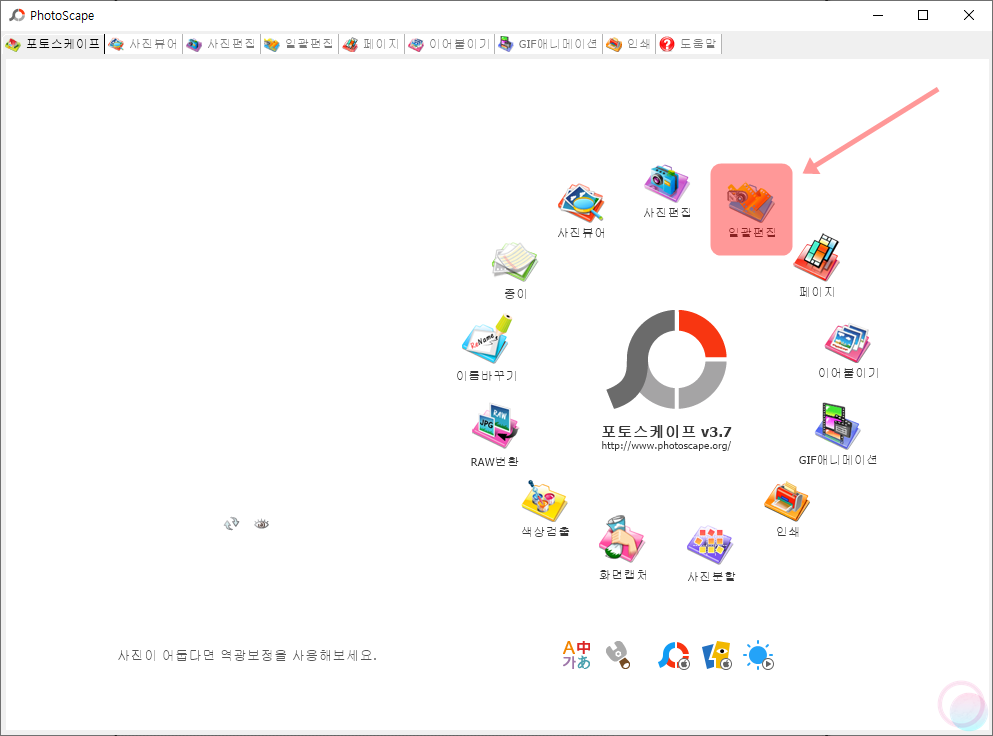
Task: Click the PhotoScape logo icon in the bottom row
Action: 674,656
